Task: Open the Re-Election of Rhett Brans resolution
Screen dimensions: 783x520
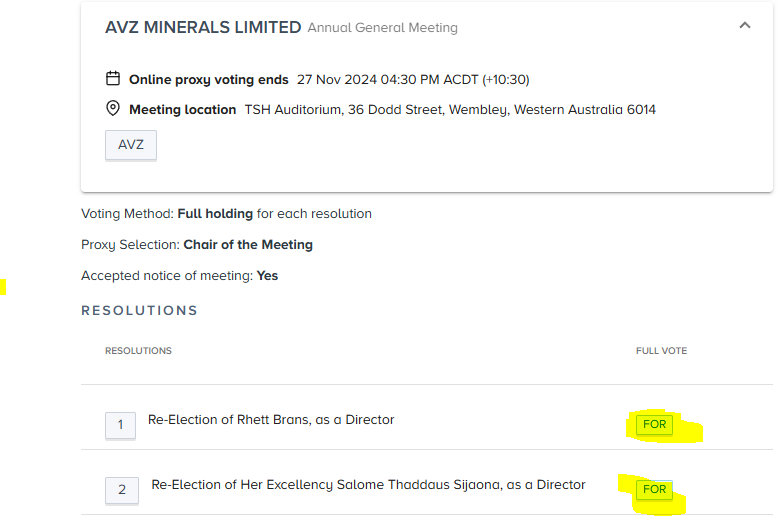Action: point(271,420)
